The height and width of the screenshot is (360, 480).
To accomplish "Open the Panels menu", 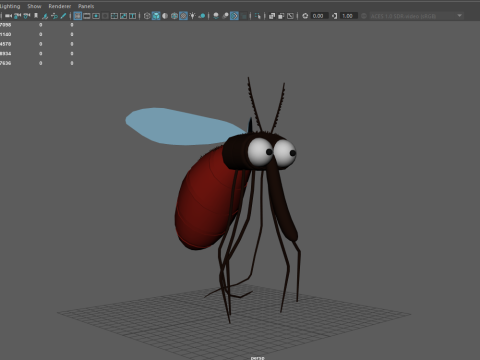I will pyautogui.click(x=86, y=6).
